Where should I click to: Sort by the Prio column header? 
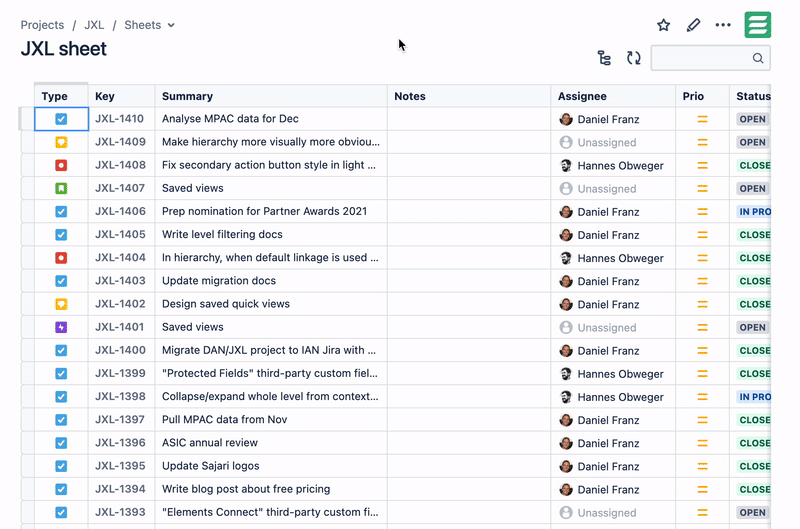click(702, 96)
